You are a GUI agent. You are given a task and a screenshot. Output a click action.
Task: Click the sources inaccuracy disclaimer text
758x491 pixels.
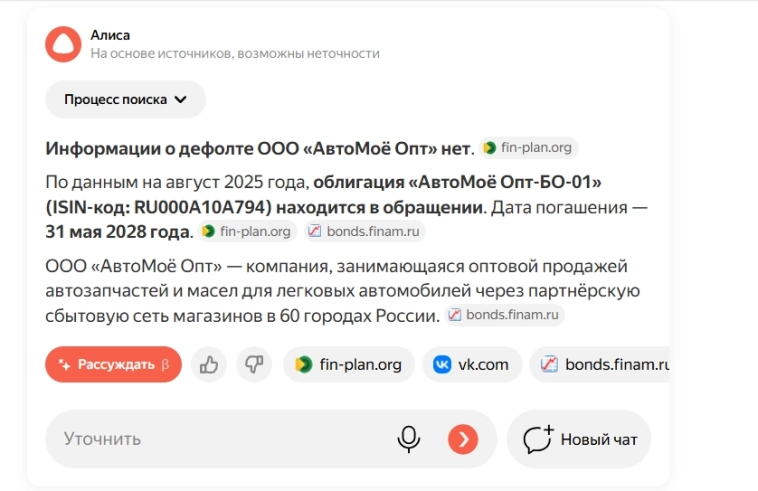coord(234,53)
